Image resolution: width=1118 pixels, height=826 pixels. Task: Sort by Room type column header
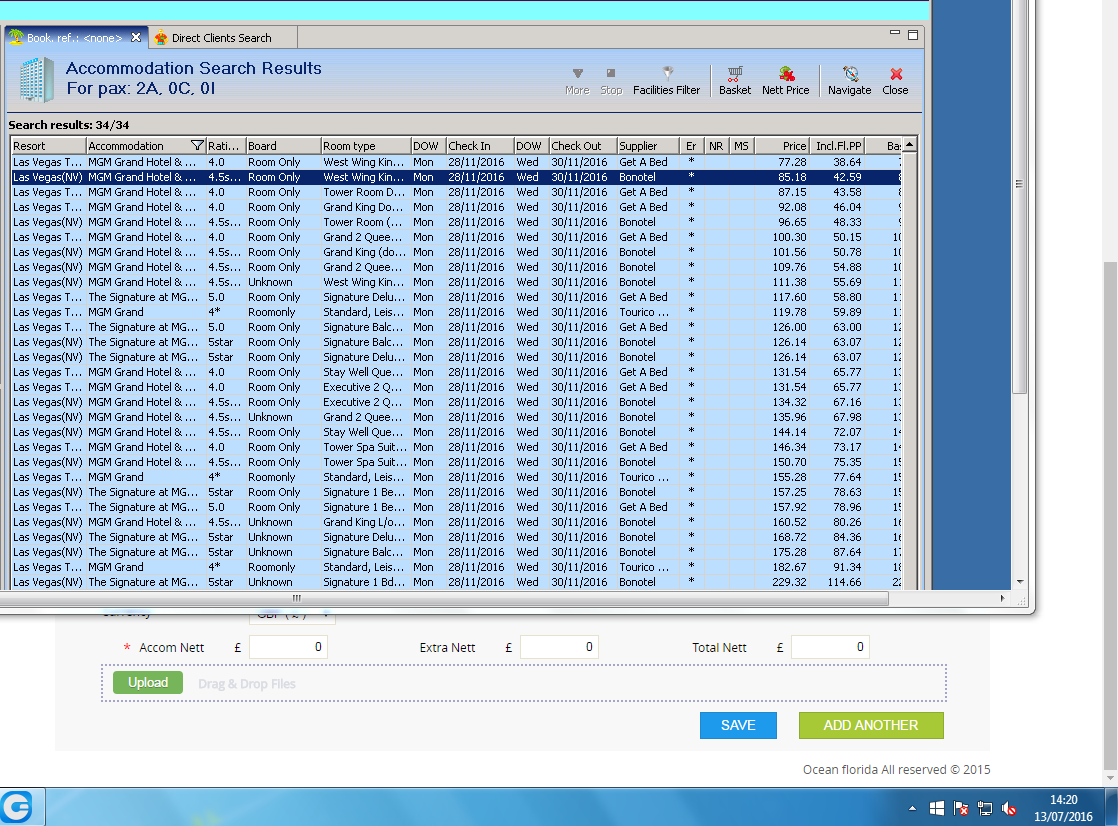click(x=365, y=146)
